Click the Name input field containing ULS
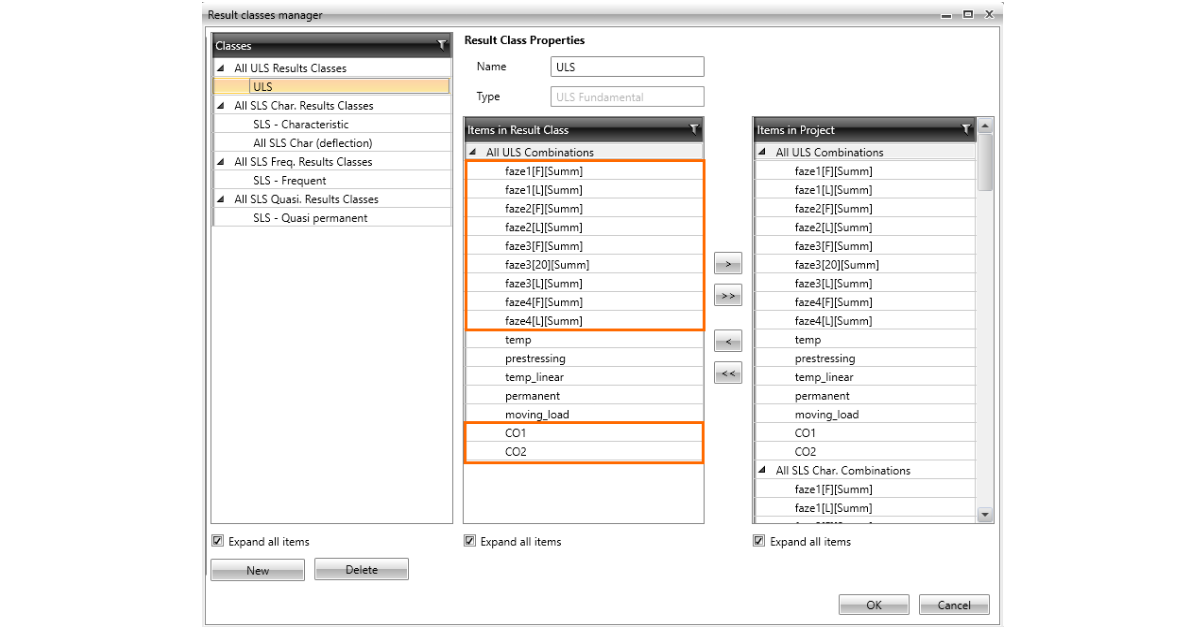 point(627,67)
